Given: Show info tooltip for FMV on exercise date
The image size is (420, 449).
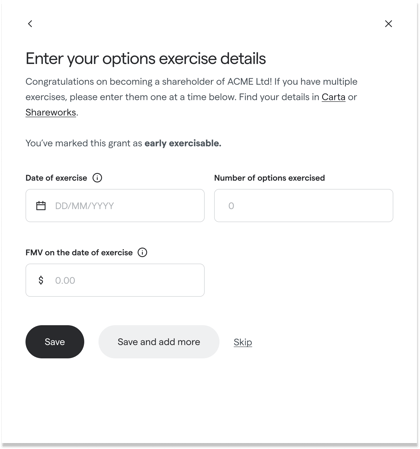Looking at the screenshot, I should 142,252.
